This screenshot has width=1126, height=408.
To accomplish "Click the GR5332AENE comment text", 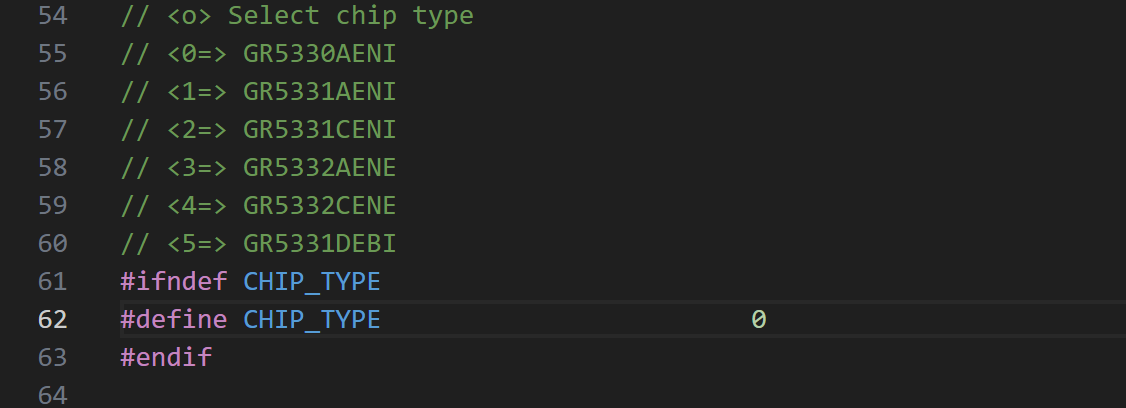I will click(319, 168).
